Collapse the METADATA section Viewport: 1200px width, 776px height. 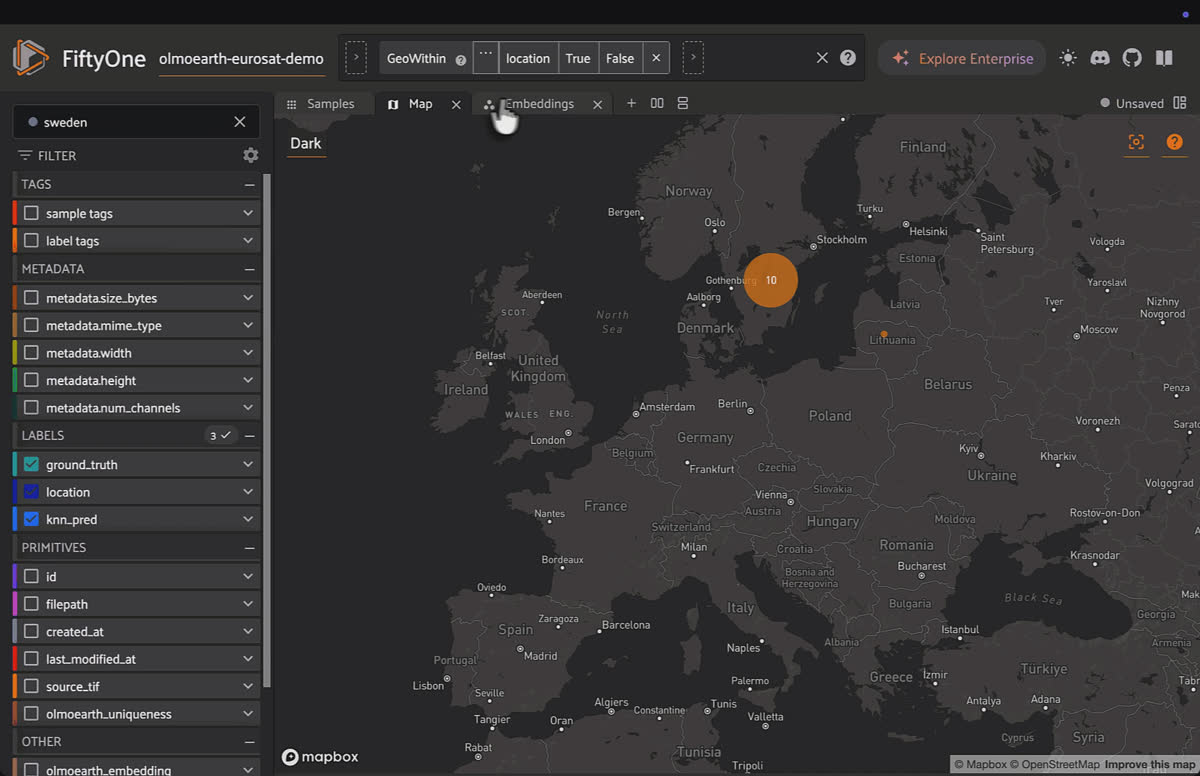coord(249,269)
